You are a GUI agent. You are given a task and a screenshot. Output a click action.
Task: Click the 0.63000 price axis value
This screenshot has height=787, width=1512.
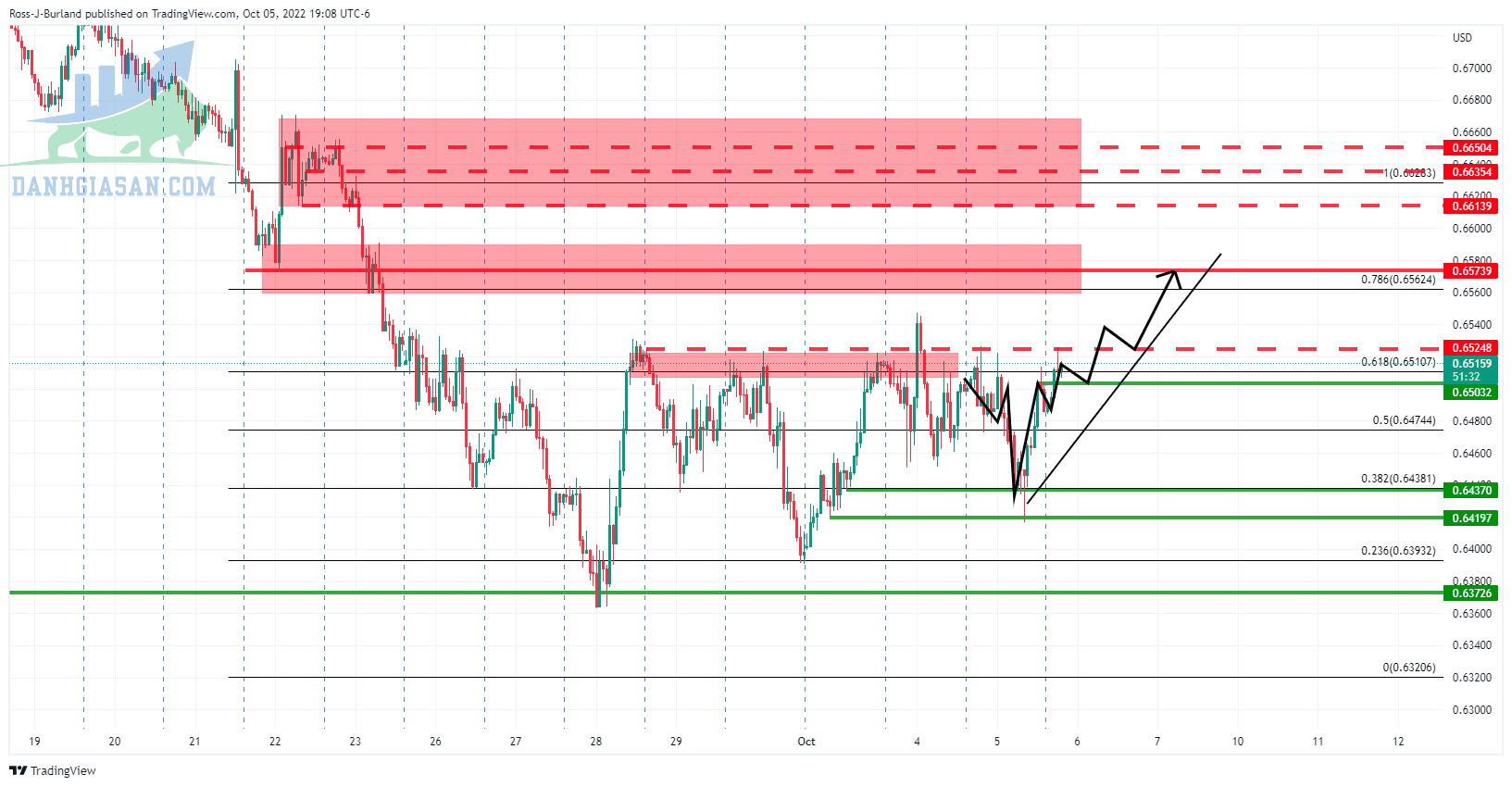coord(1472,710)
